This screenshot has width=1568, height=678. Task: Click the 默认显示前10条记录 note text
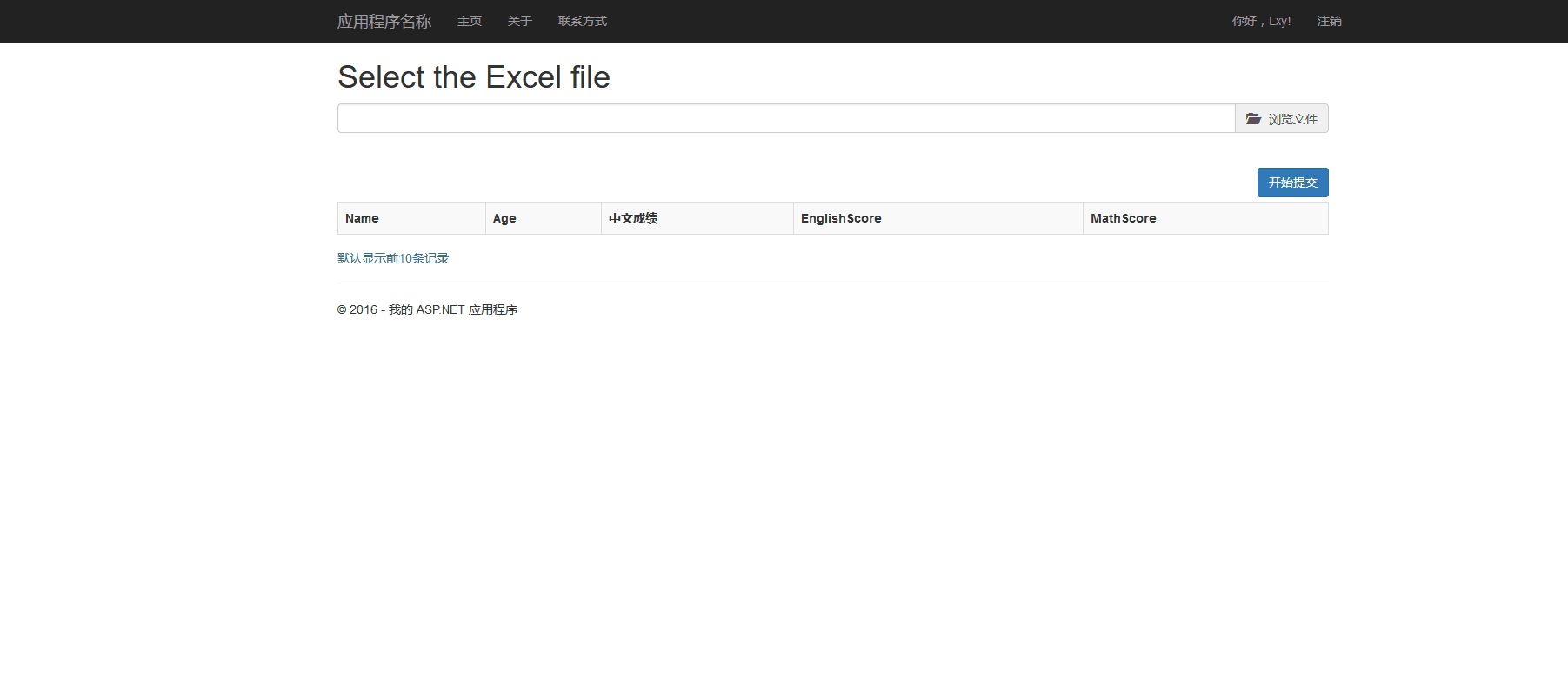(393, 258)
